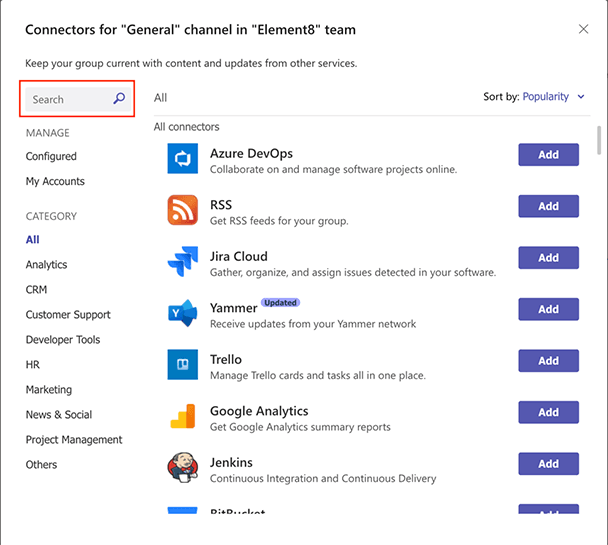Click the Yammer Updated badge
608x545 pixels.
tap(280, 302)
